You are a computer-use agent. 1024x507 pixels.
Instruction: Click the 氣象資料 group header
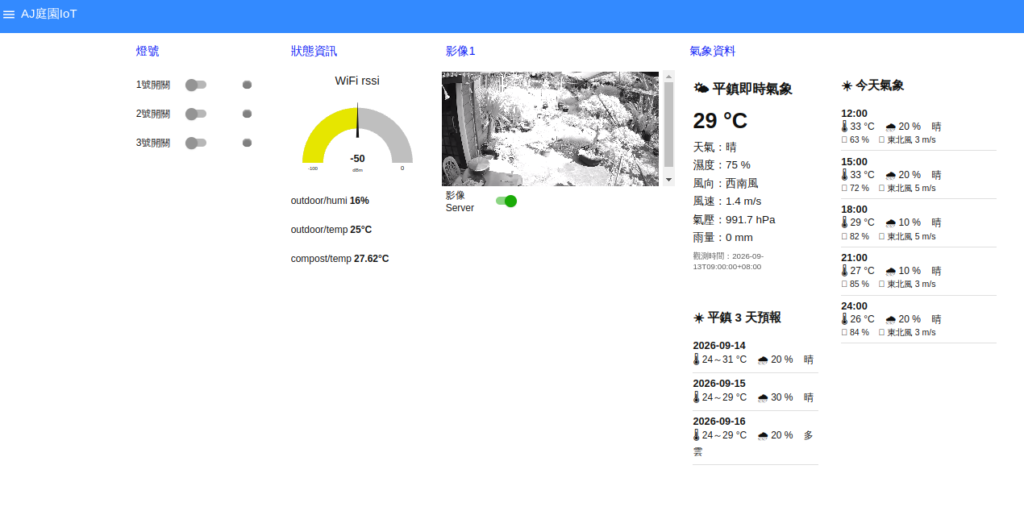(x=712, y=52)
